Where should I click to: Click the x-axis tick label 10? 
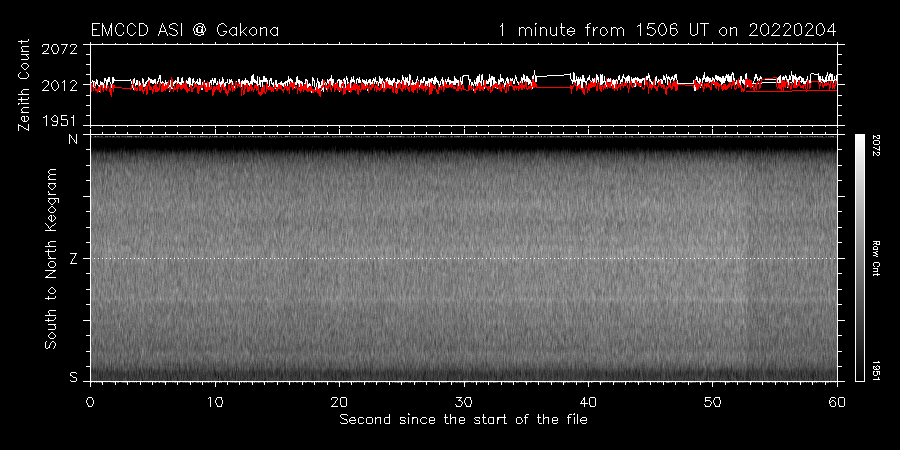click(x=215, y=402)
